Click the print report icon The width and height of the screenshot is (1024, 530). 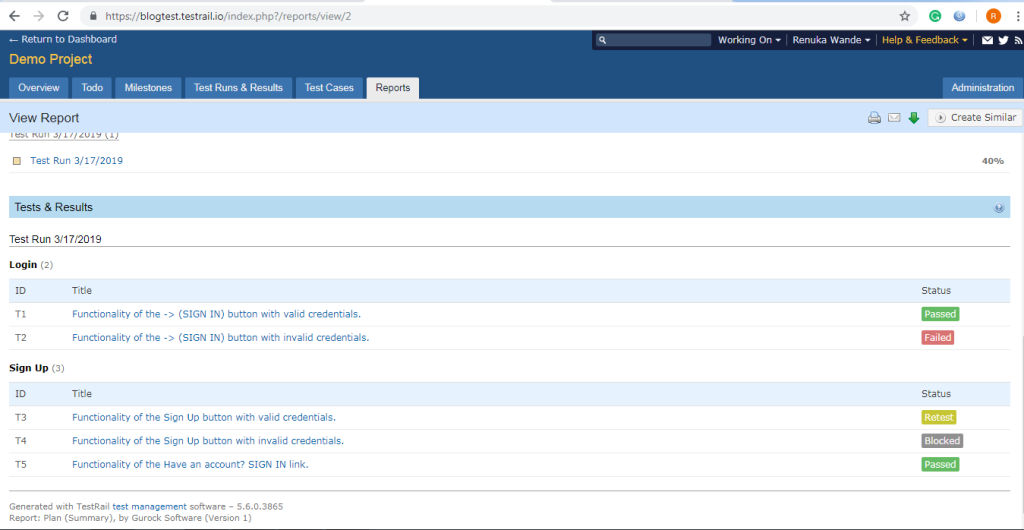pos(874,118)
